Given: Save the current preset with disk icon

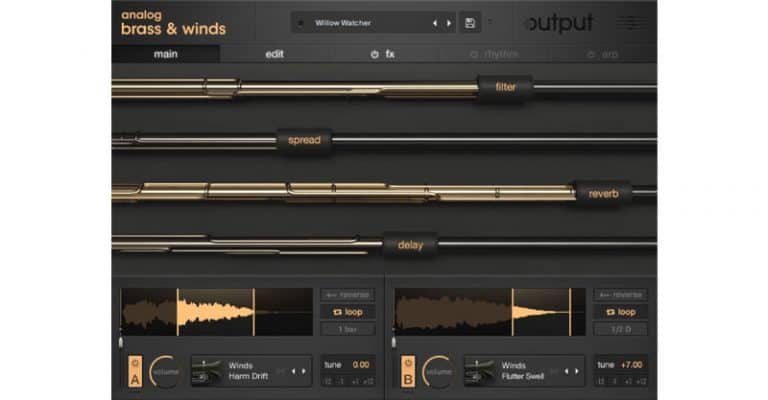Looking at the screenshot, I should click(469, 23).
